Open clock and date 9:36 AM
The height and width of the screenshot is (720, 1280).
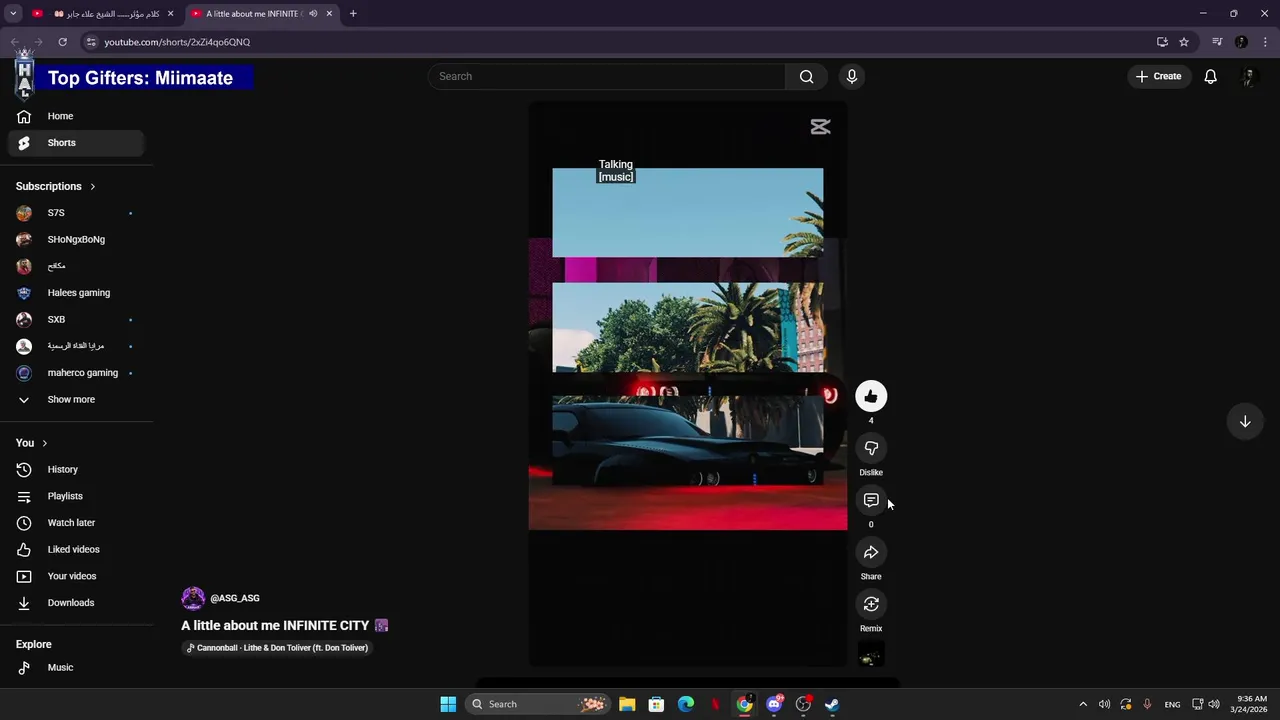tap(1251, 704)
